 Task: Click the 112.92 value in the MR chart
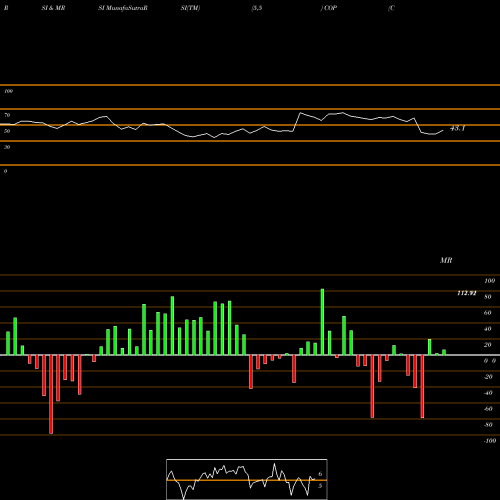coord(467,293)
